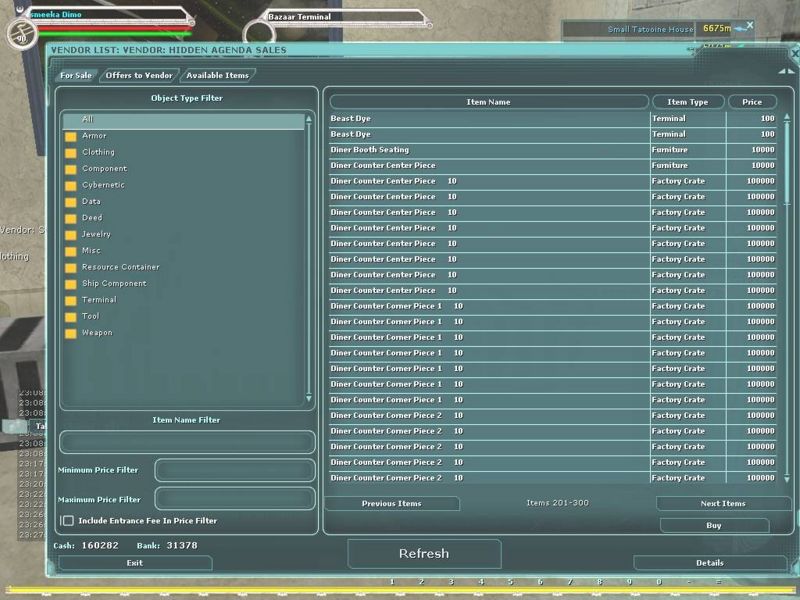
Task: Open the Armor category folder icon
Action: 71,137
